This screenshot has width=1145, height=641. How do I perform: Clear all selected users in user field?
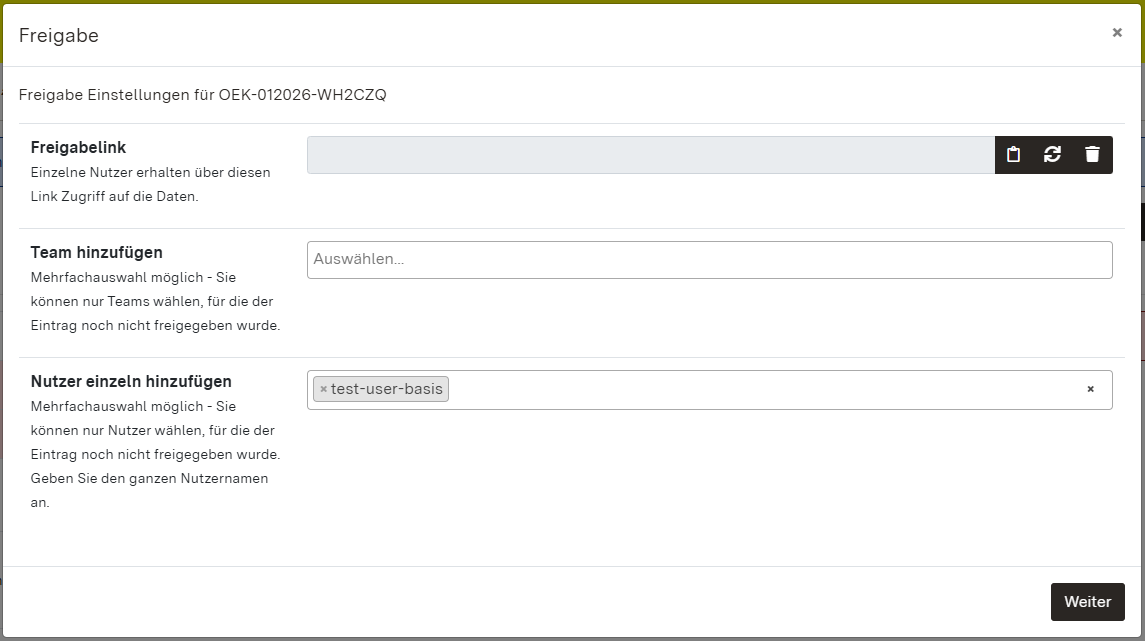[x=1090, y=389]
